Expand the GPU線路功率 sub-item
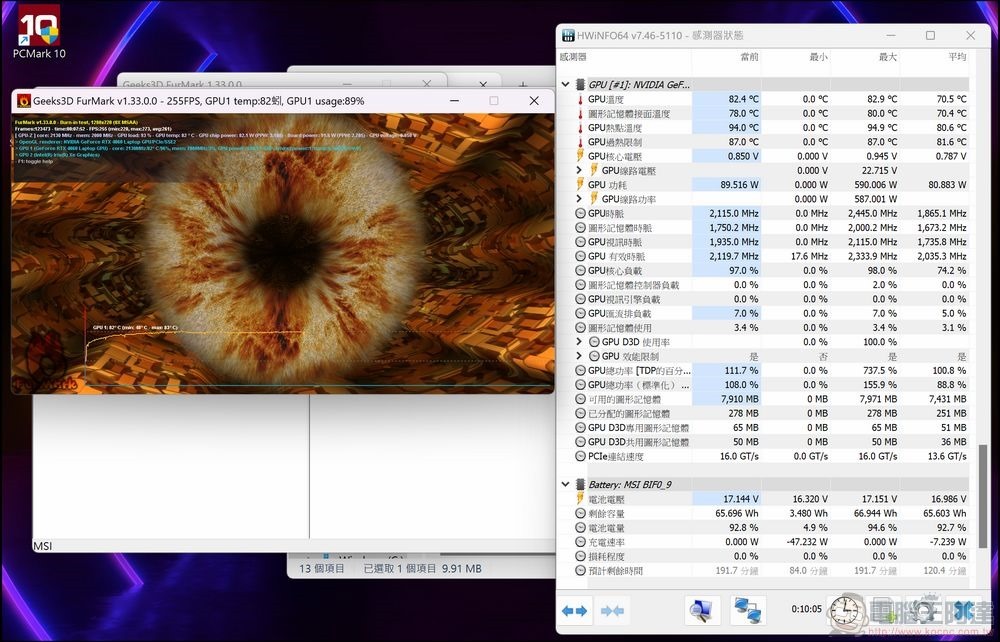Image resolution: width=1000 pixels, height=642 pixels. [x=580, y=199]
